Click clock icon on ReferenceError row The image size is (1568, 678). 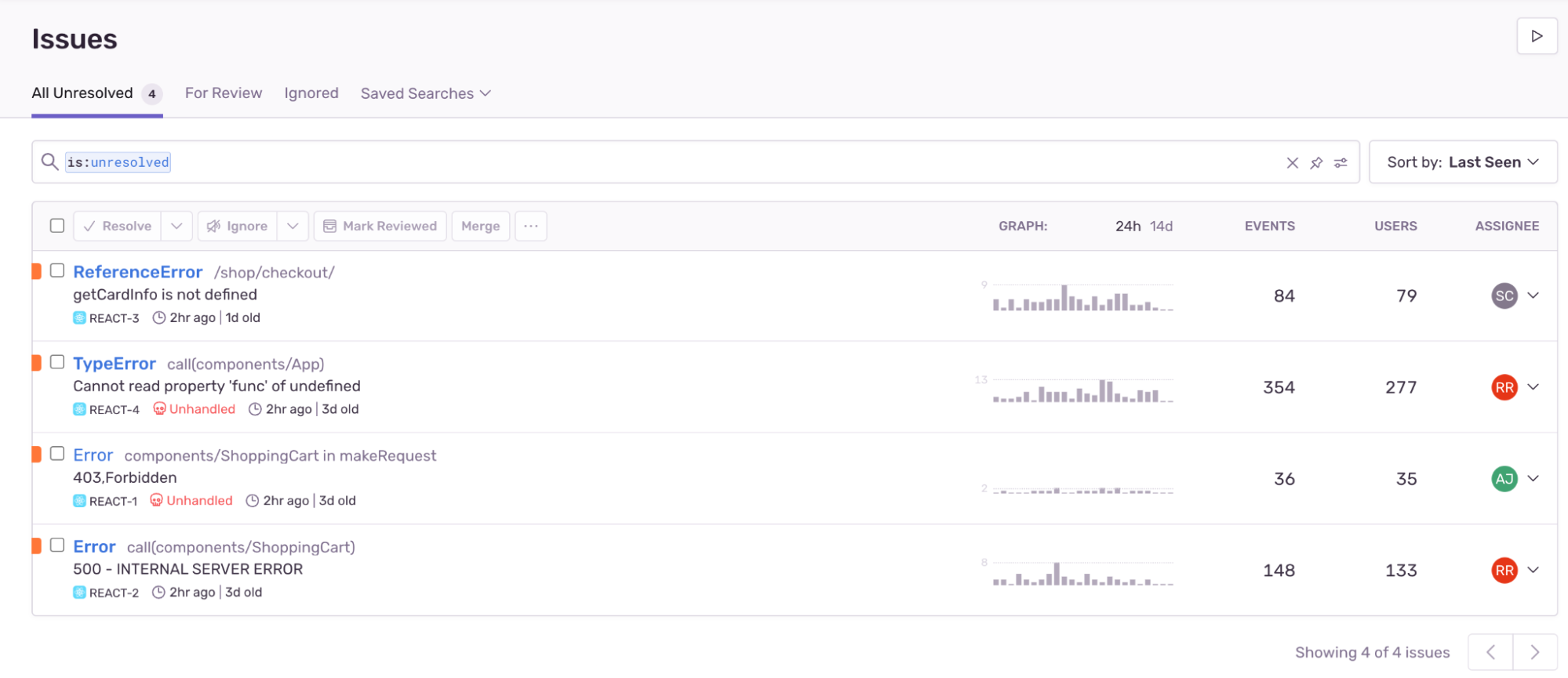click(x=158, y=317)
